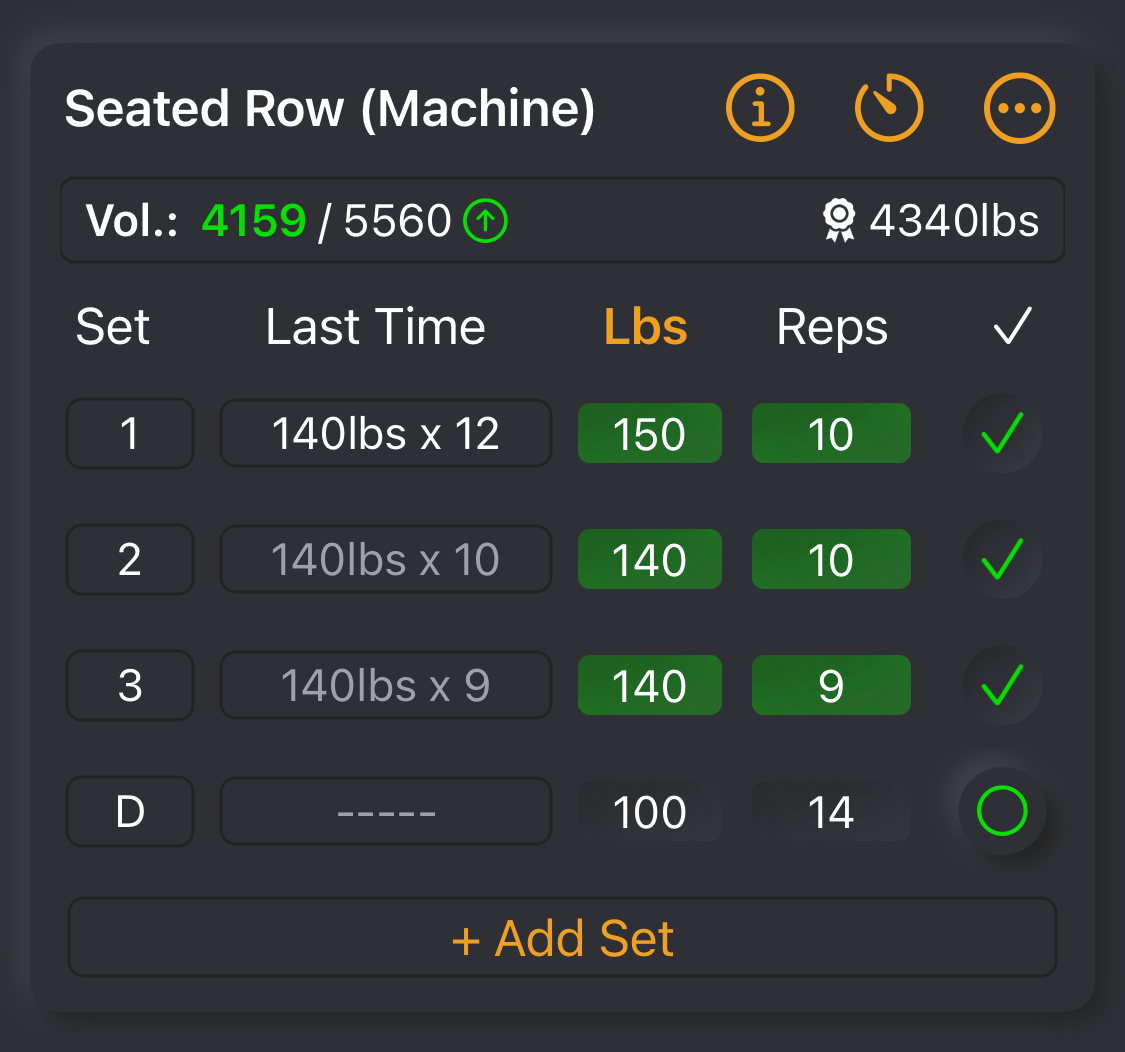1125x1052 pixels.
Task: Select the set number 1 badge
Action: pyautogui.click(x=129, y=433)
